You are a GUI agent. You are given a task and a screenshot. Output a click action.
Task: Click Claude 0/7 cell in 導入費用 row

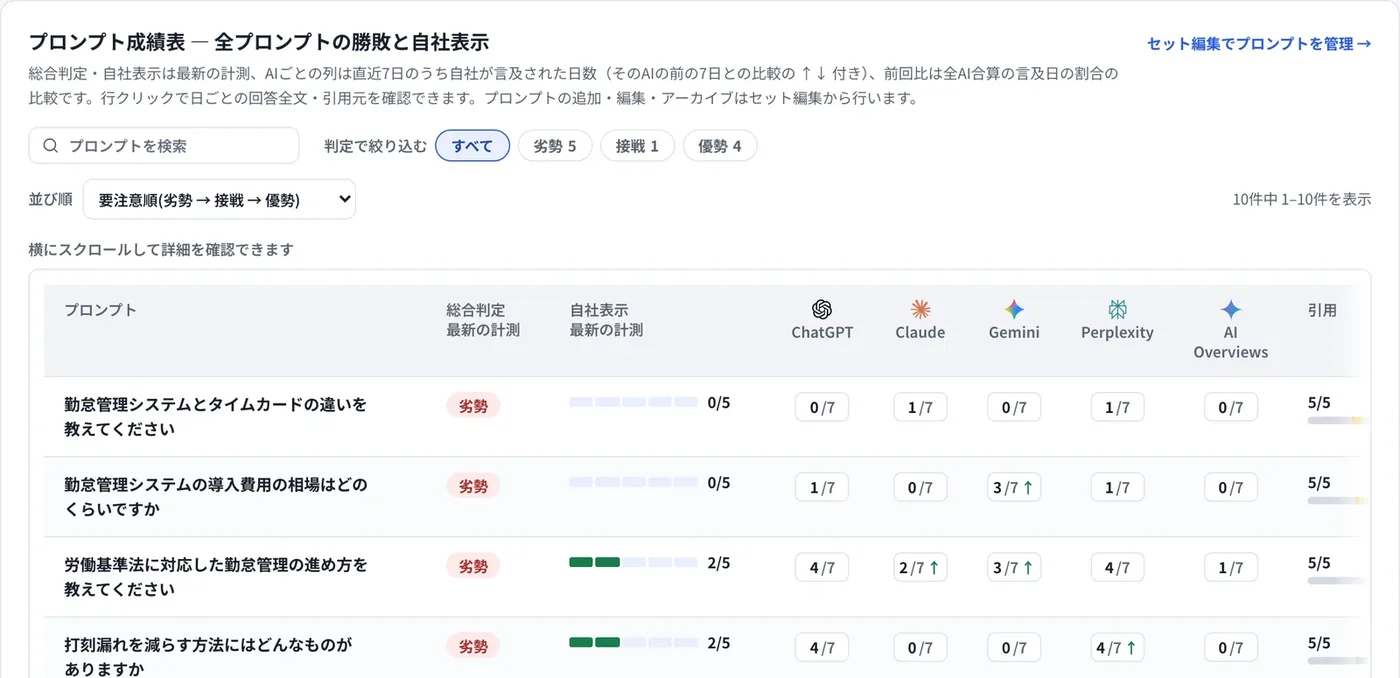pyautogui.click(x=920, y=487)
